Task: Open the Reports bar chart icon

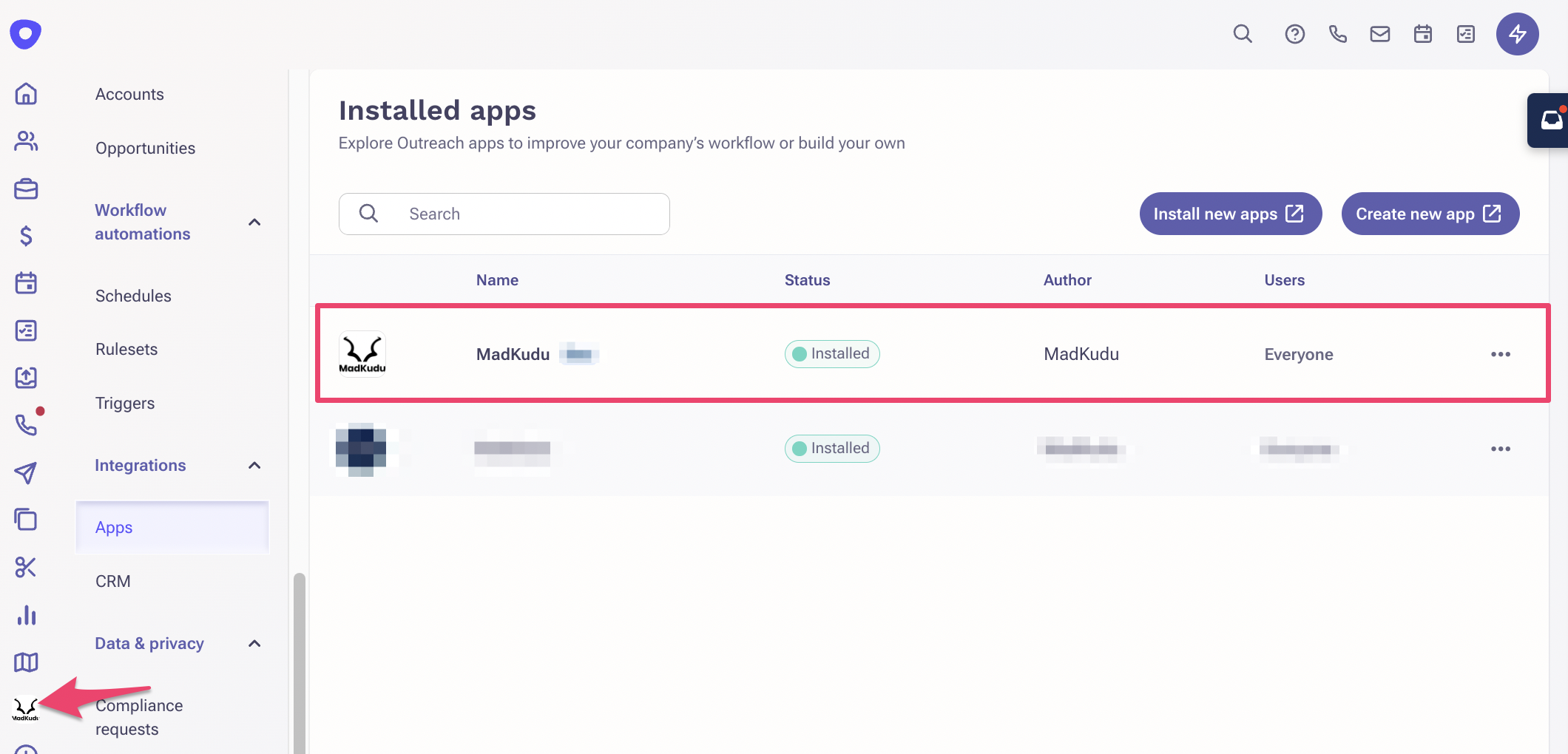Action: 26,614
